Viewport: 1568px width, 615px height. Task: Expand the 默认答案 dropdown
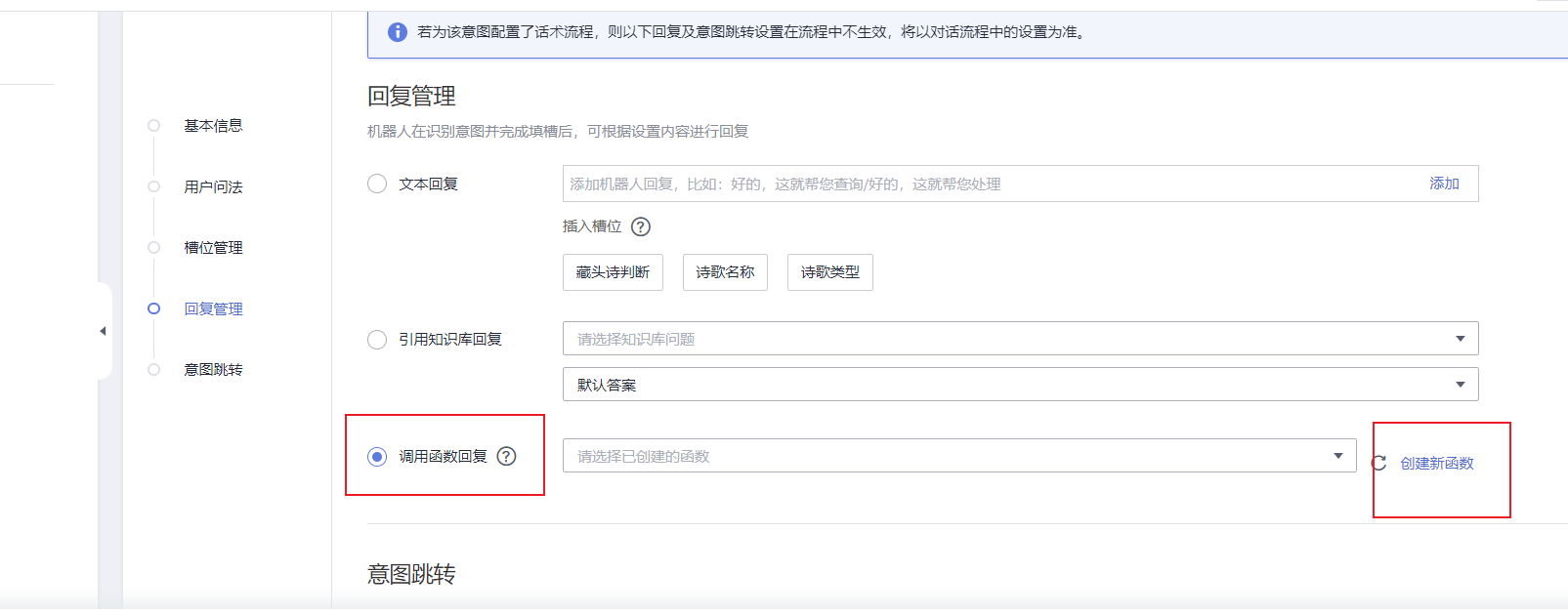pyautogui.click(x=1020, y=385)
